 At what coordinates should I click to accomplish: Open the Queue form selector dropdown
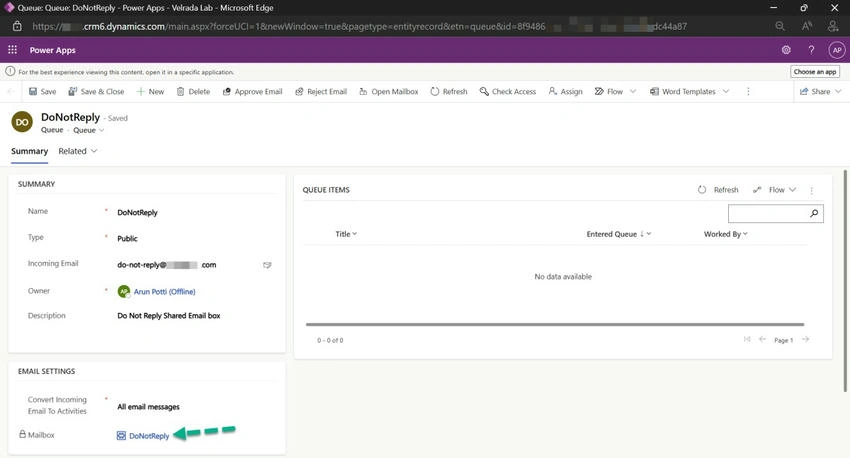click(x=89, y=130)
